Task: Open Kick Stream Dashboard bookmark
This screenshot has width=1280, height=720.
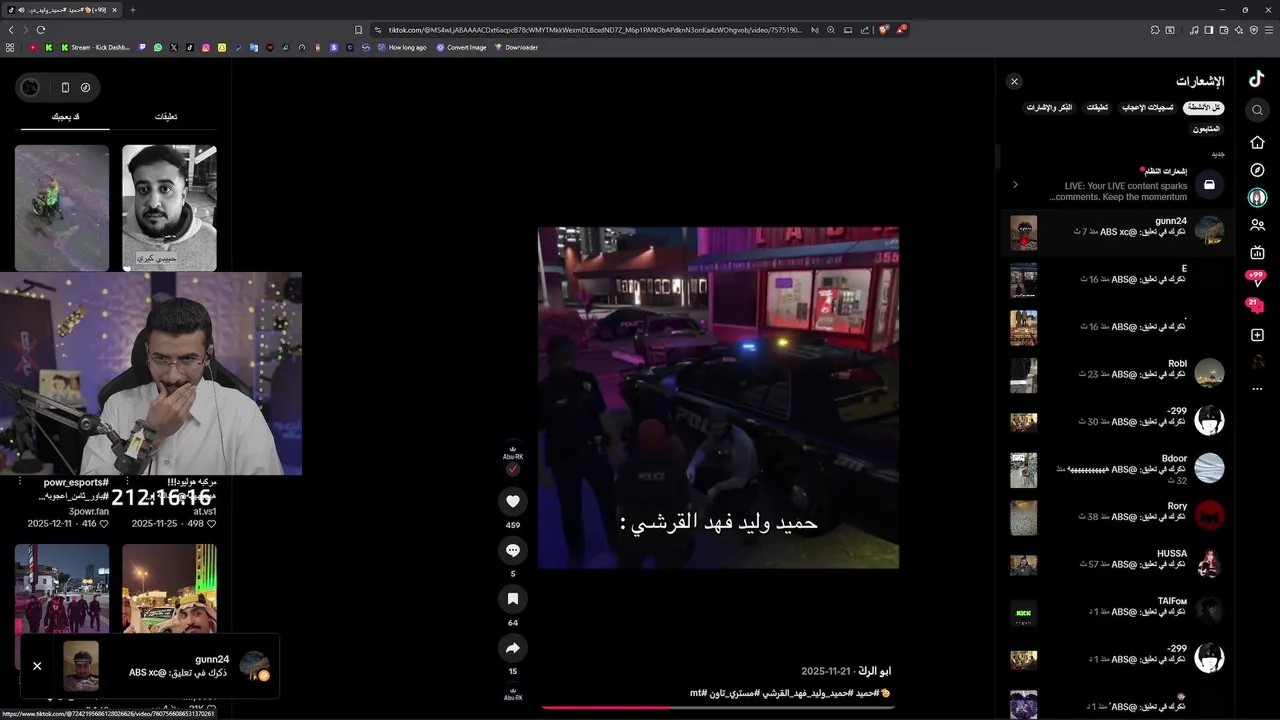Action: [x=95, y=47]
